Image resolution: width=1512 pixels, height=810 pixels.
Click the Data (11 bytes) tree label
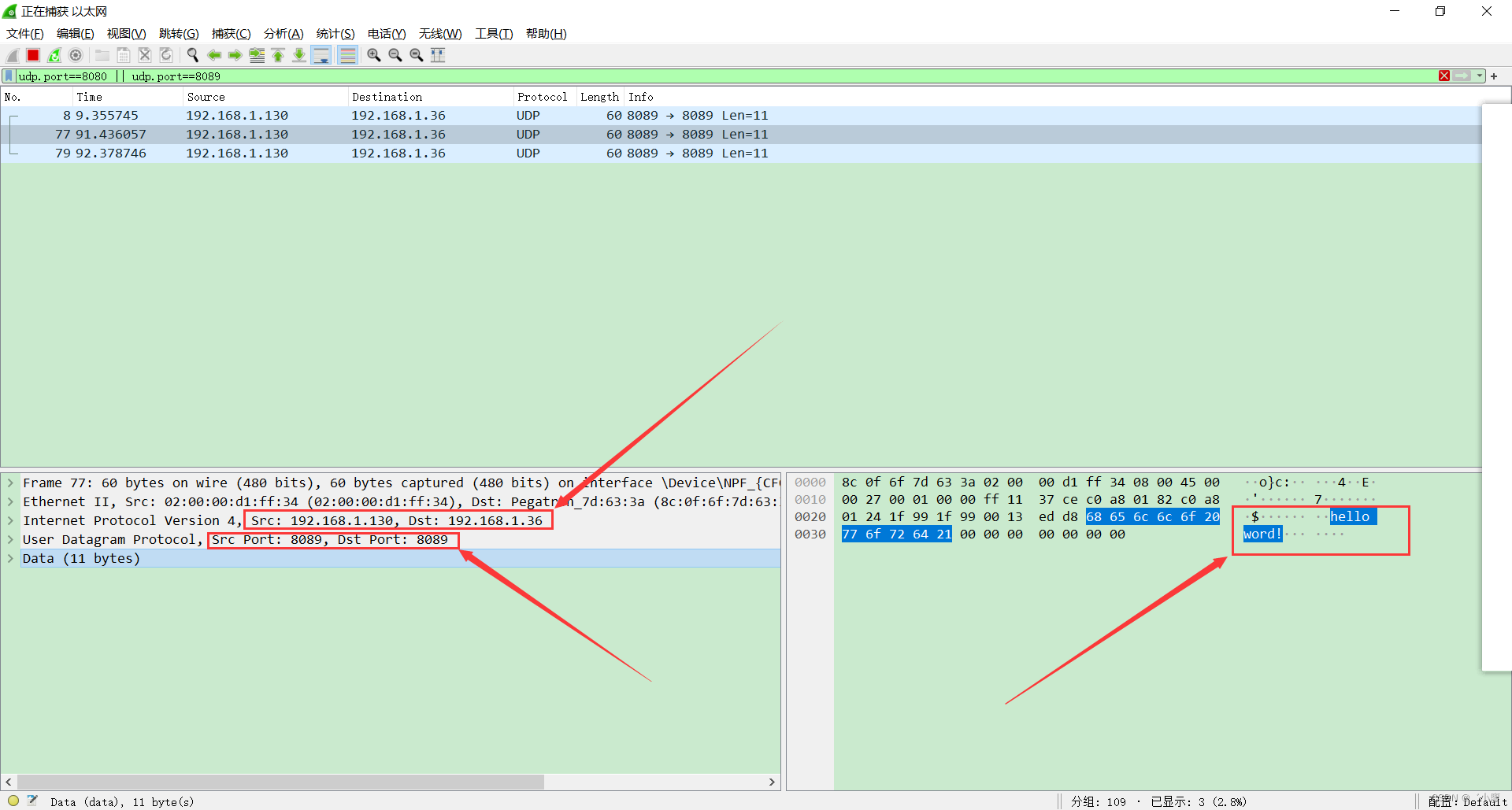coord(81,558)
